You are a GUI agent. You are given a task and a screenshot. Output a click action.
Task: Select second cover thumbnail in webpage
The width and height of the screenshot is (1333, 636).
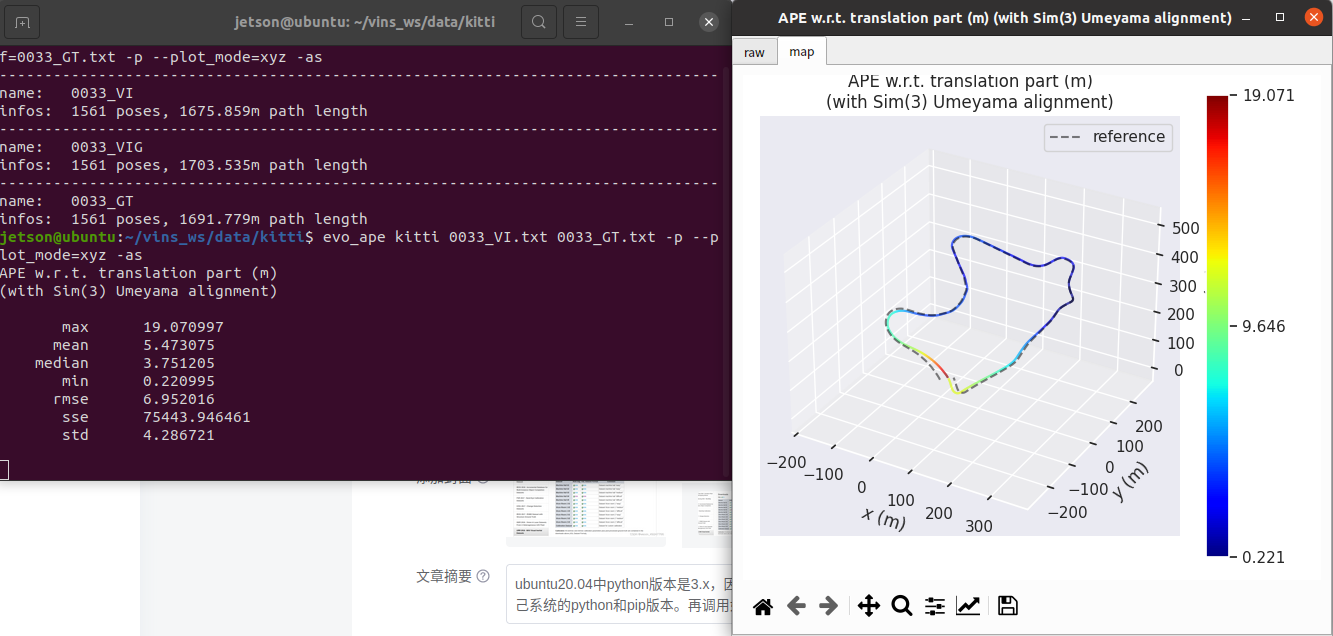click(x=707, y=513)
